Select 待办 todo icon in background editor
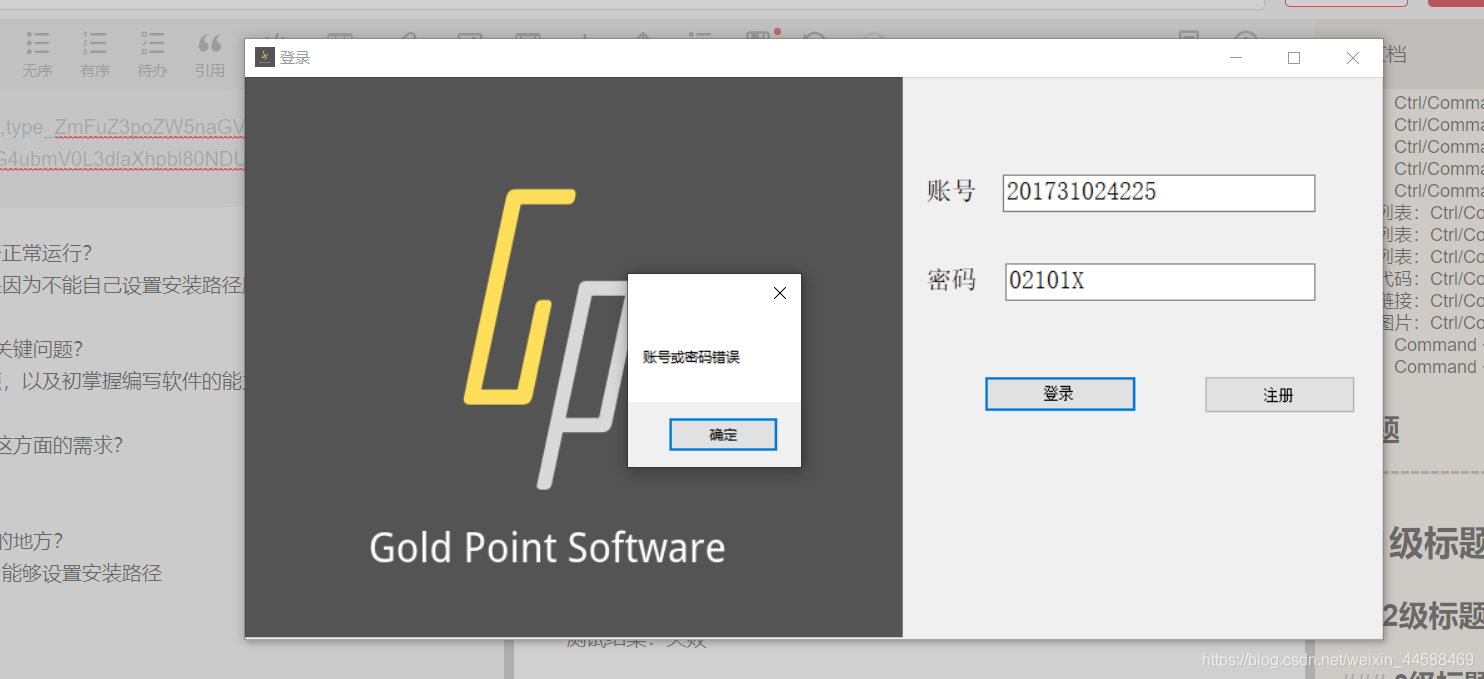 coord(152,55)
